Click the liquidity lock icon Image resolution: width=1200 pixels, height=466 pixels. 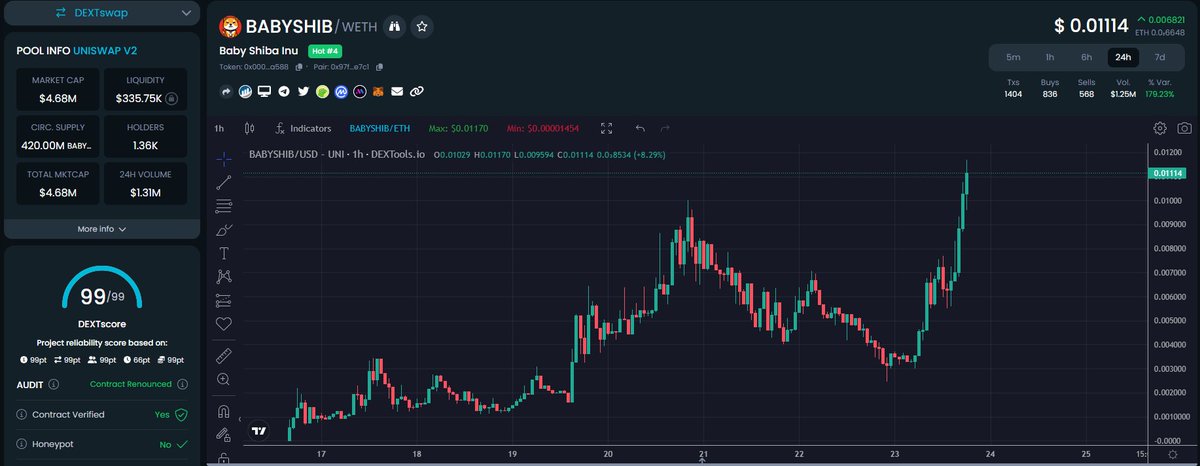tap(172, 99)
